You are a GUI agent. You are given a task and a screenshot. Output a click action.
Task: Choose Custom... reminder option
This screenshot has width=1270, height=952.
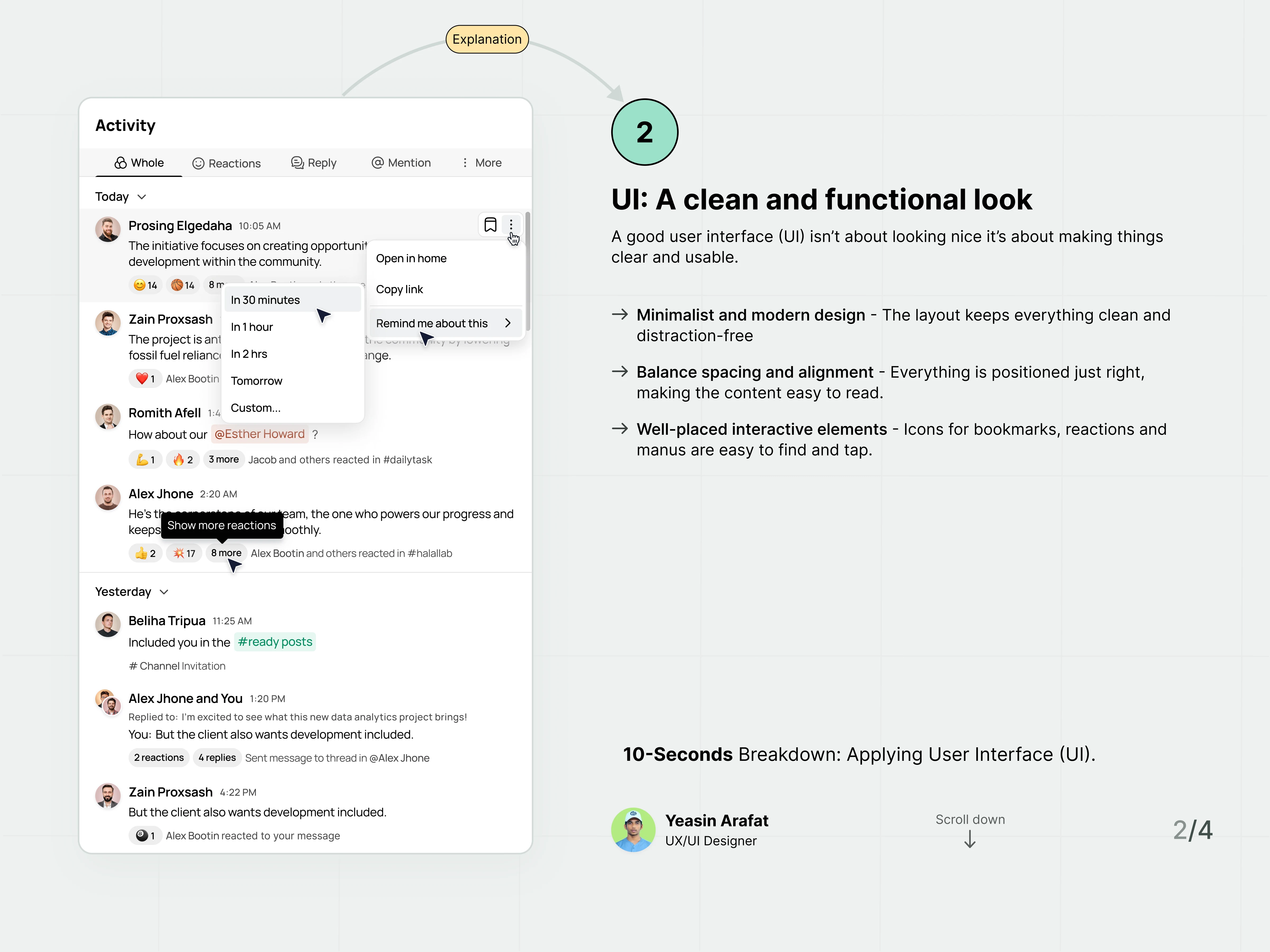point(292,408)
